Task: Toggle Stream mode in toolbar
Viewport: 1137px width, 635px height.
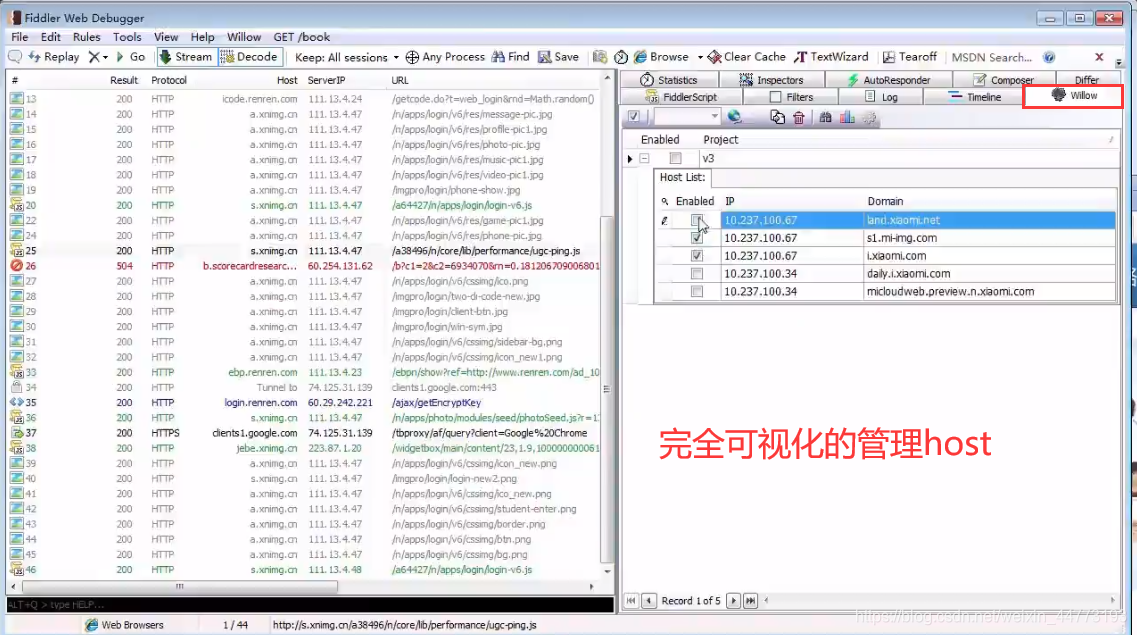Action: tap(186, 57)
